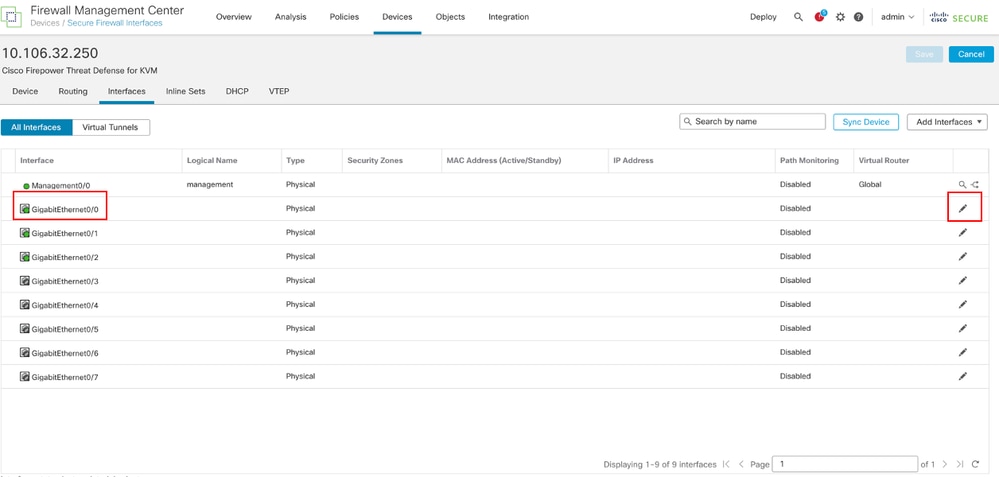Switch to the Routing tab
This screenshot has width=999, height=477.
73,92
